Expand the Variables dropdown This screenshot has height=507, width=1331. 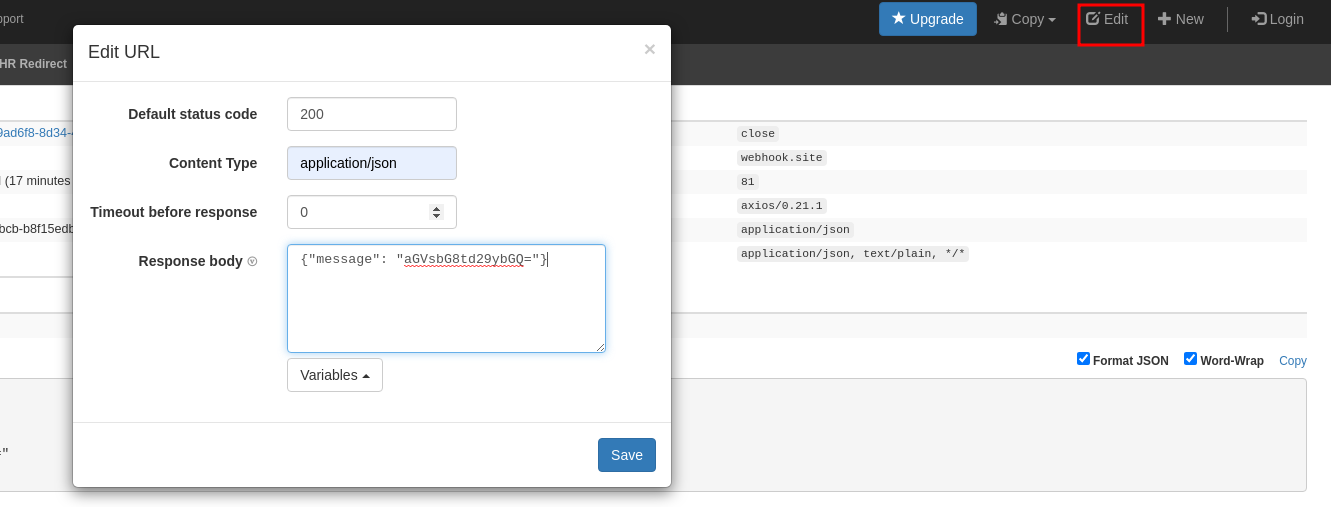point(334,375)
